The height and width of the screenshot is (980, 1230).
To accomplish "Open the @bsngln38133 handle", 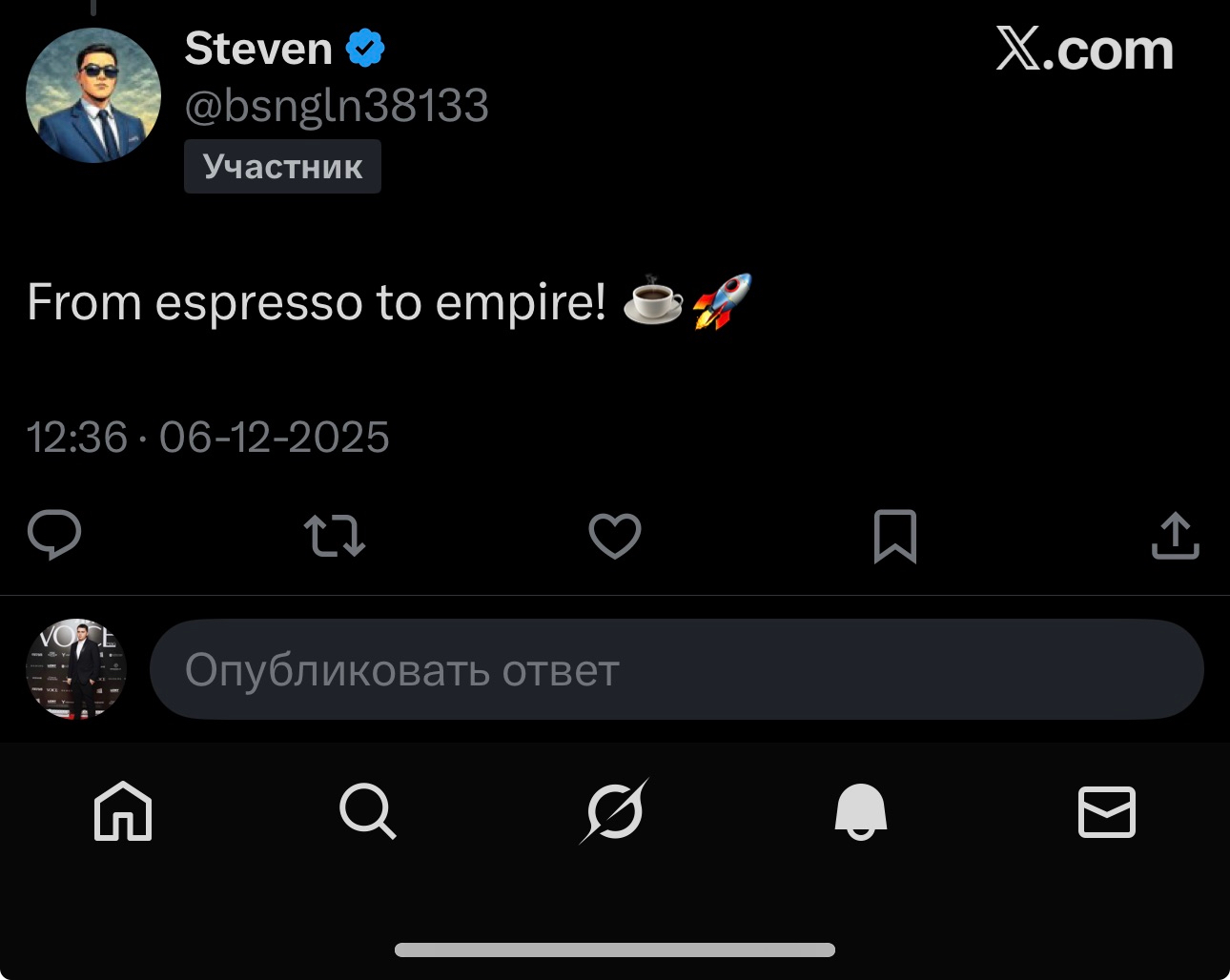I will [x=337, y=106].
